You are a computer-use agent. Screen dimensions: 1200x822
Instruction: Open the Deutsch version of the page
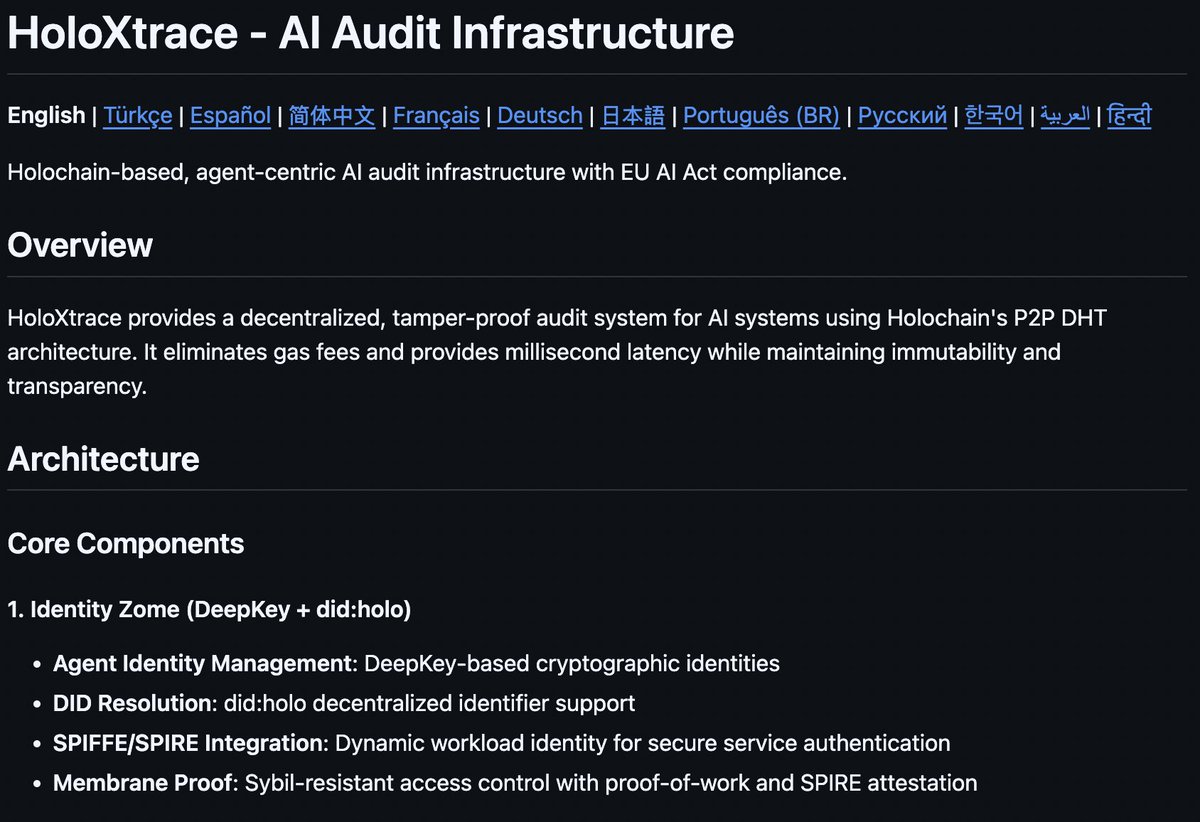point(540,115)
